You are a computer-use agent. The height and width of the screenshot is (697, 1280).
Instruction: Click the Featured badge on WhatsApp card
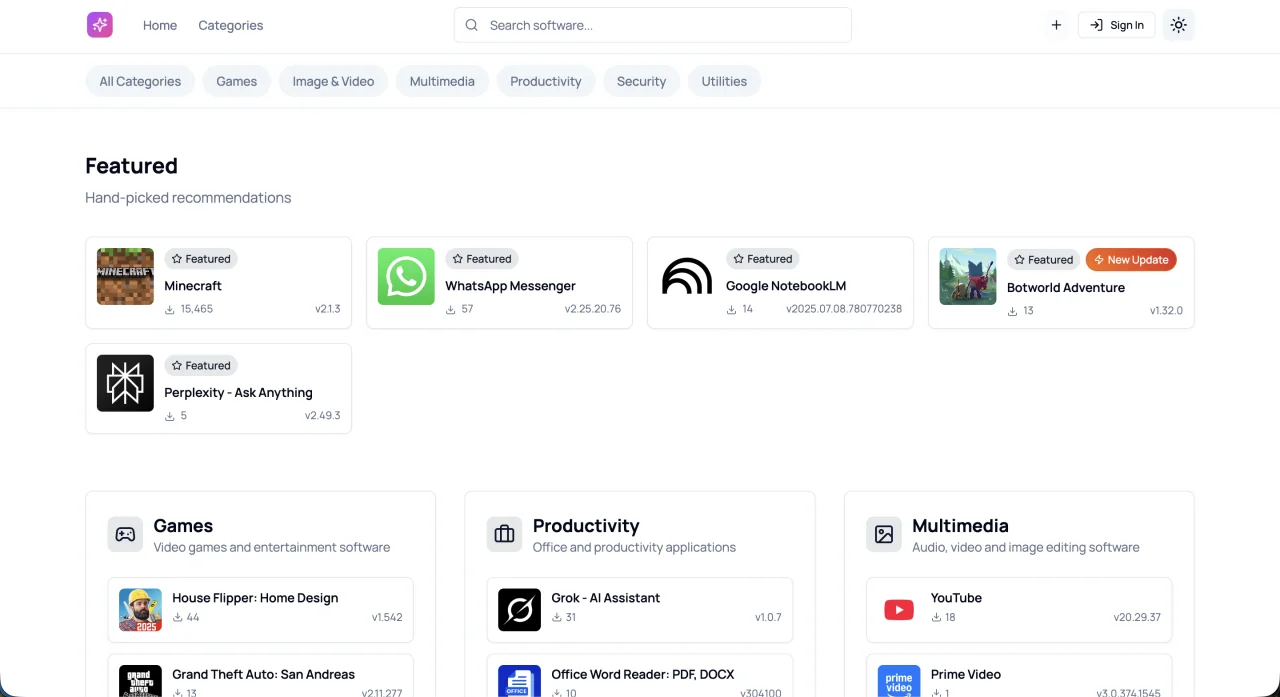click(x=482, y=259)
